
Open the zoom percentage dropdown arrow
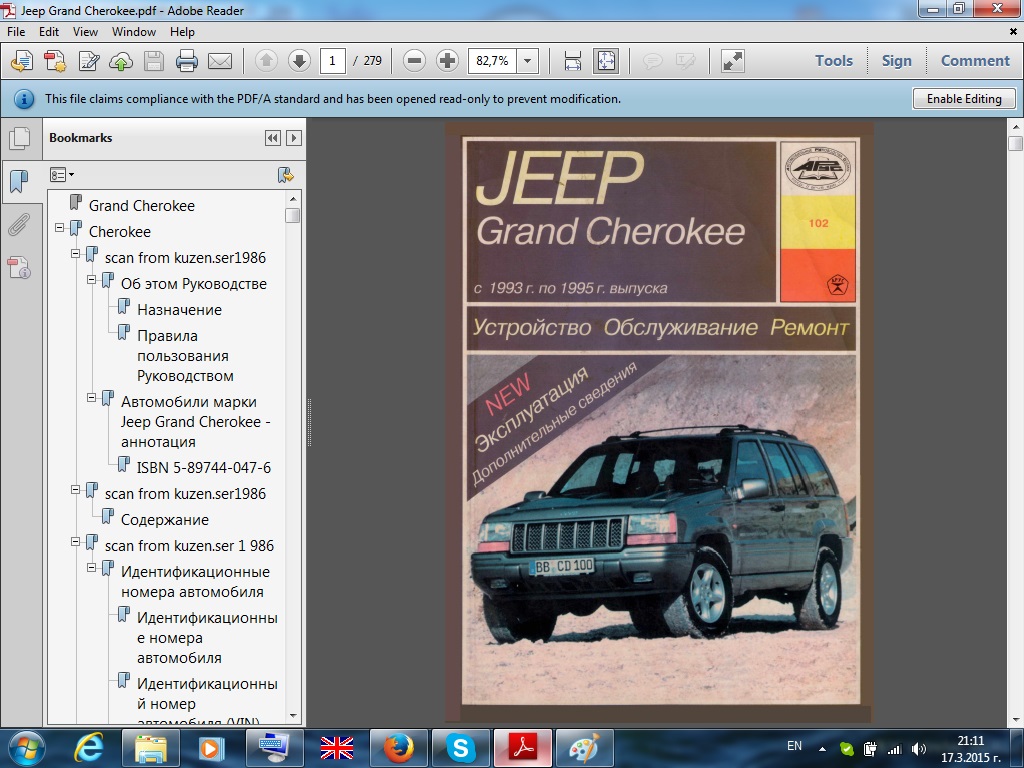click(x=528, y=61)
